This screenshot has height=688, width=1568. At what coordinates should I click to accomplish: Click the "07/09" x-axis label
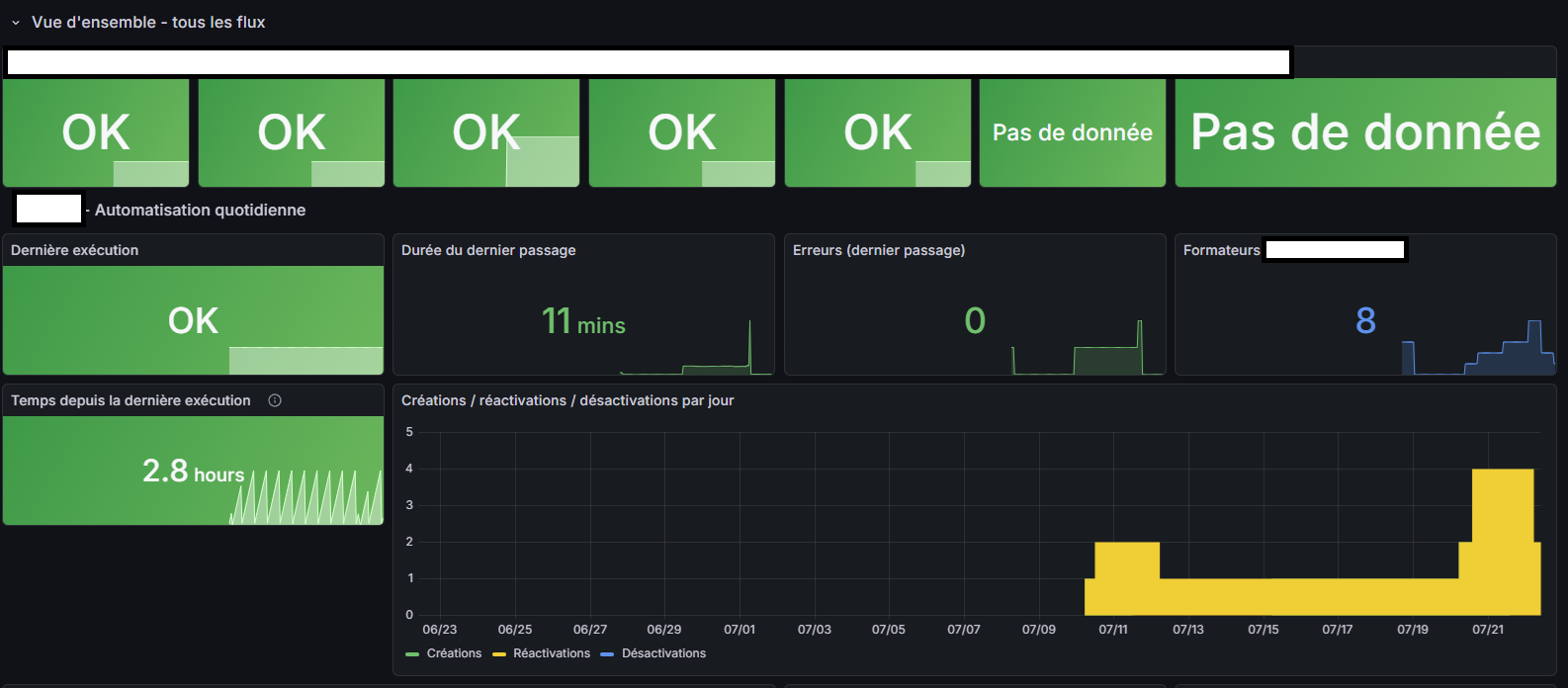click(1038, 630)
